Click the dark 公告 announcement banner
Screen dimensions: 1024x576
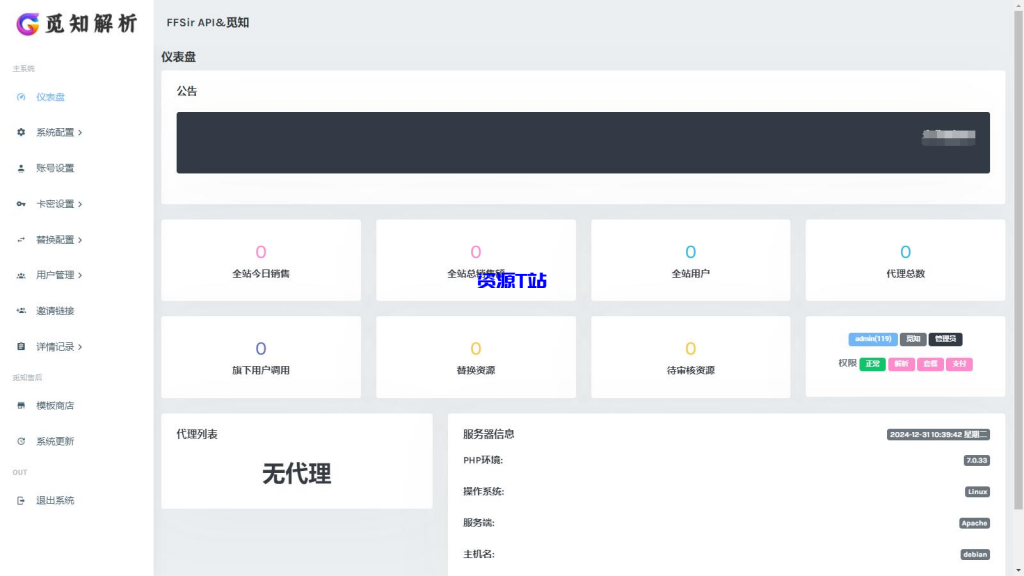click(583, 142)
